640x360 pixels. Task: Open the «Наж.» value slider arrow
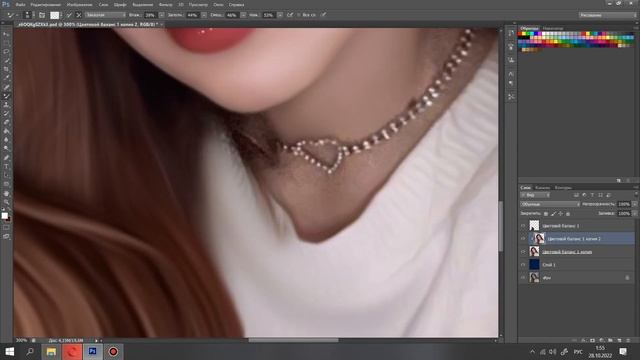pyautogui.click(x=280, y=15)
